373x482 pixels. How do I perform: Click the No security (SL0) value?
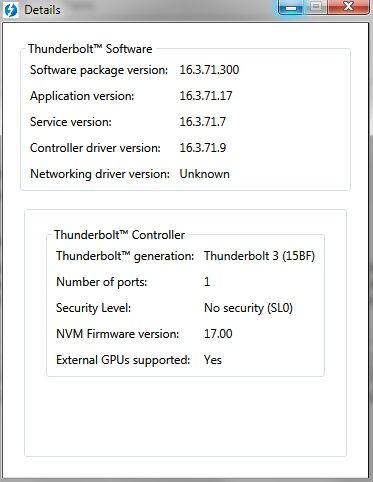pyautogui.click(x=248, y=308)
